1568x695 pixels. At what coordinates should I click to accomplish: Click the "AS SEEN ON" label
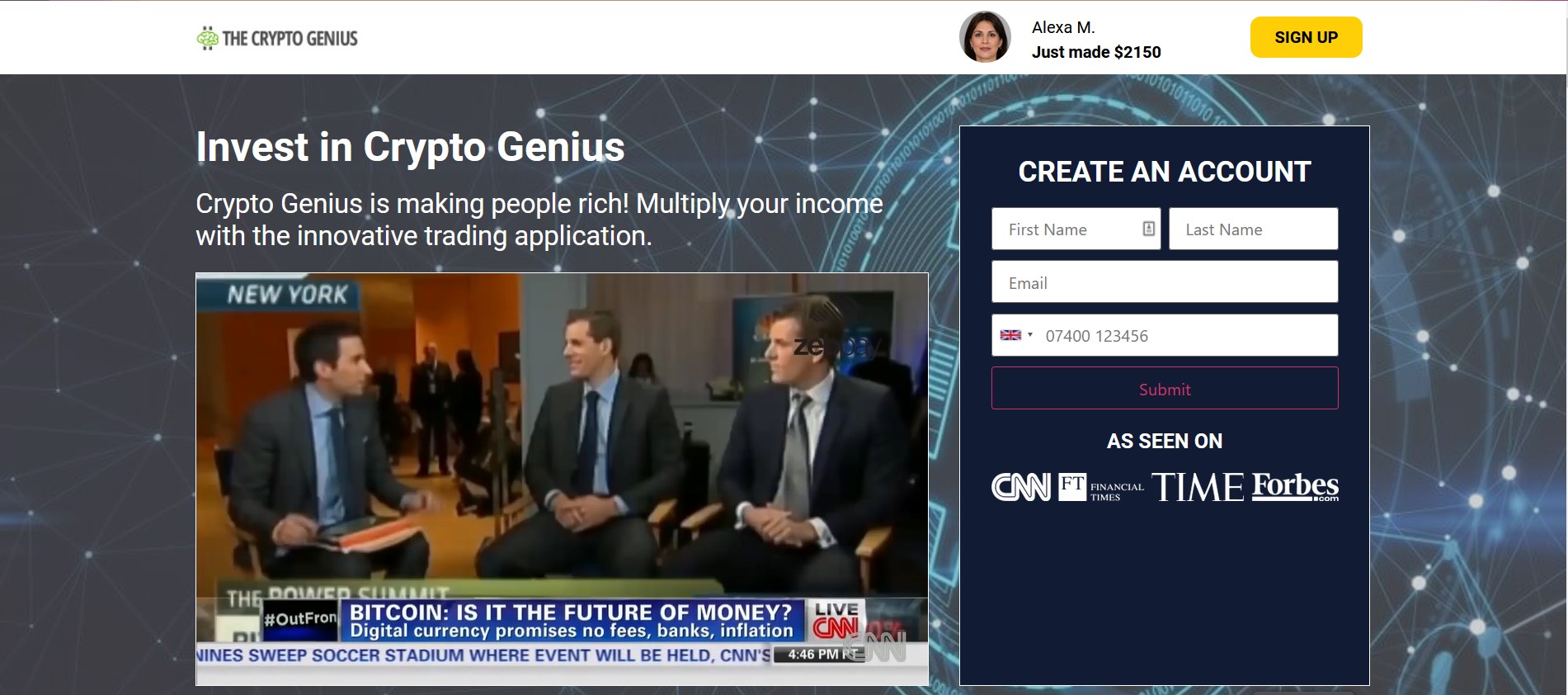click(1164, 441)
